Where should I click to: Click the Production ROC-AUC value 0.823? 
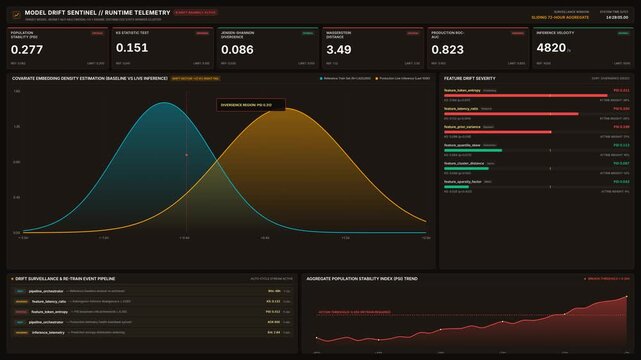(x=447, y=50)
